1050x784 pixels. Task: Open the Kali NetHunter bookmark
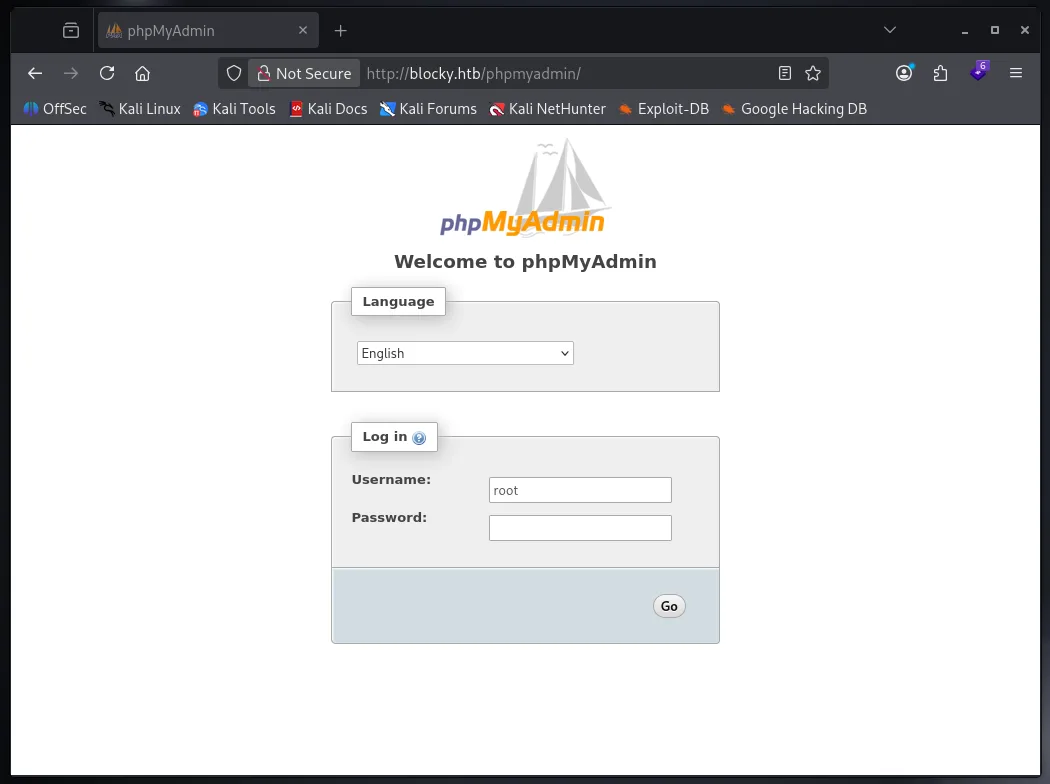coord(548,109)
